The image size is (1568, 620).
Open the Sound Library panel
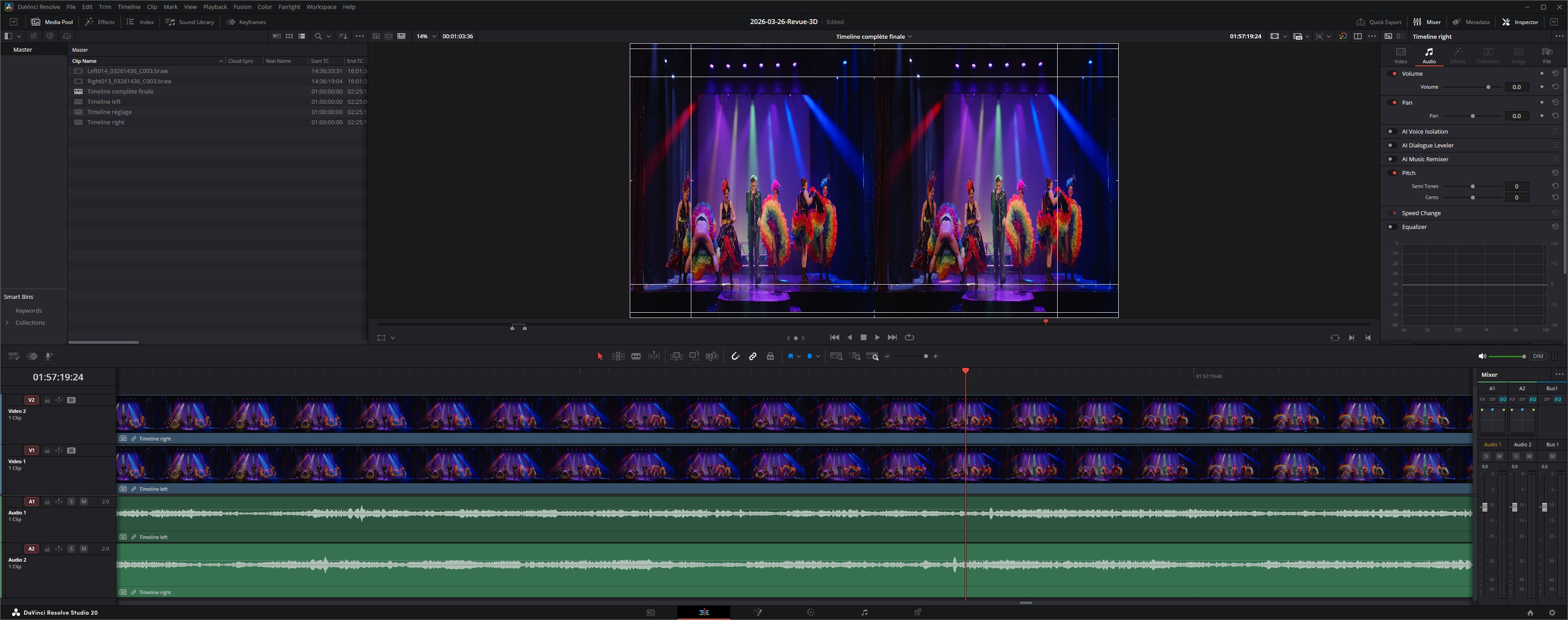[190, 22]
